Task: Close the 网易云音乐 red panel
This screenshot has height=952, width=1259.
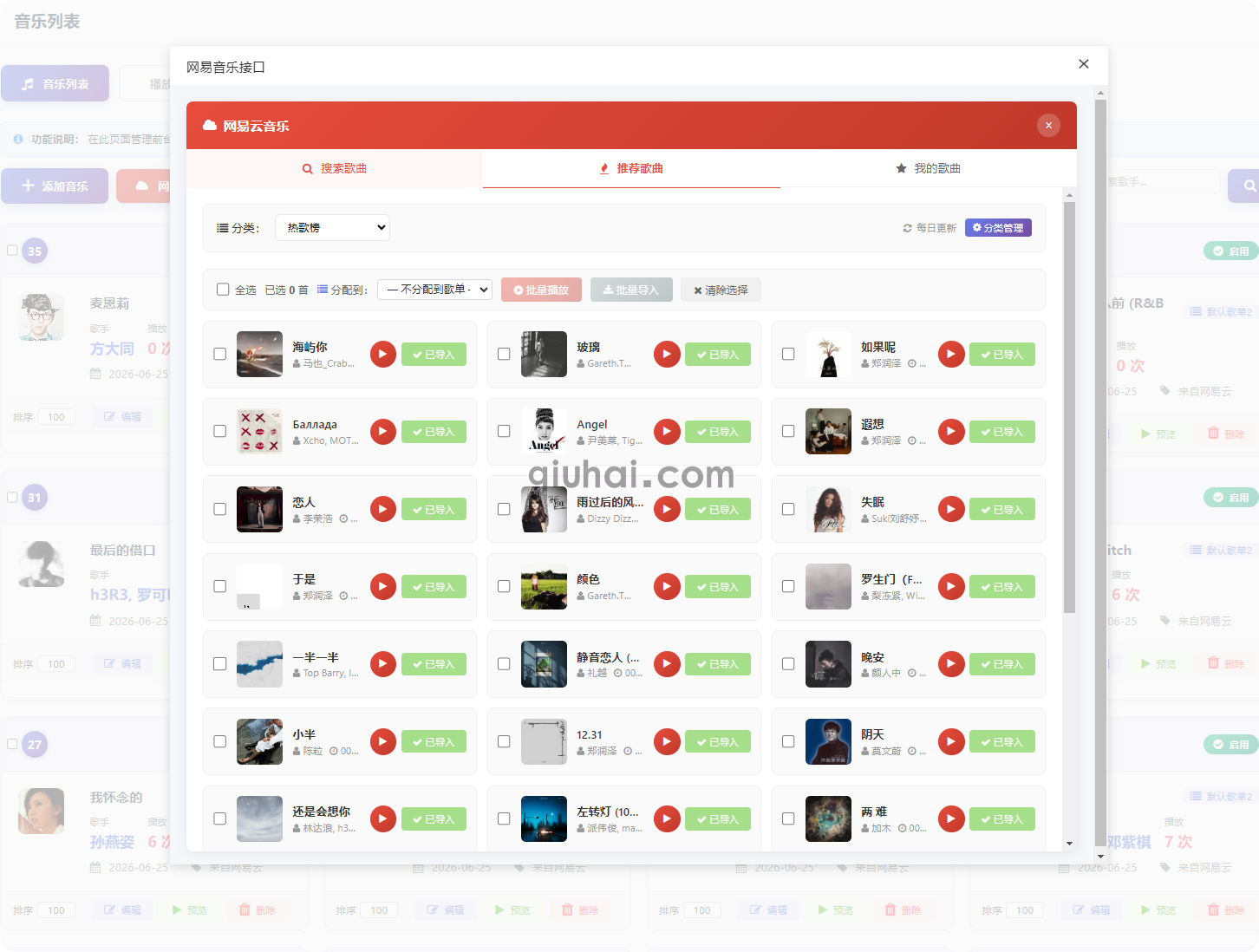Action: (1048, 126)
